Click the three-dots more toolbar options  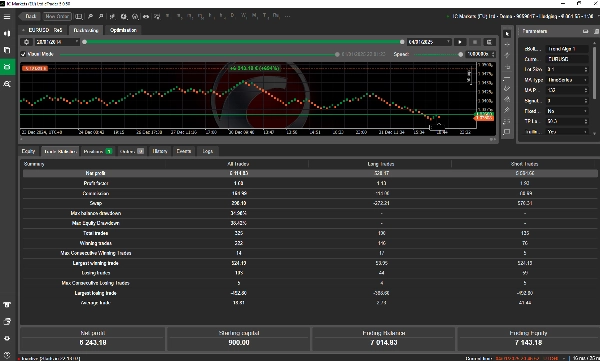(287, 16)
